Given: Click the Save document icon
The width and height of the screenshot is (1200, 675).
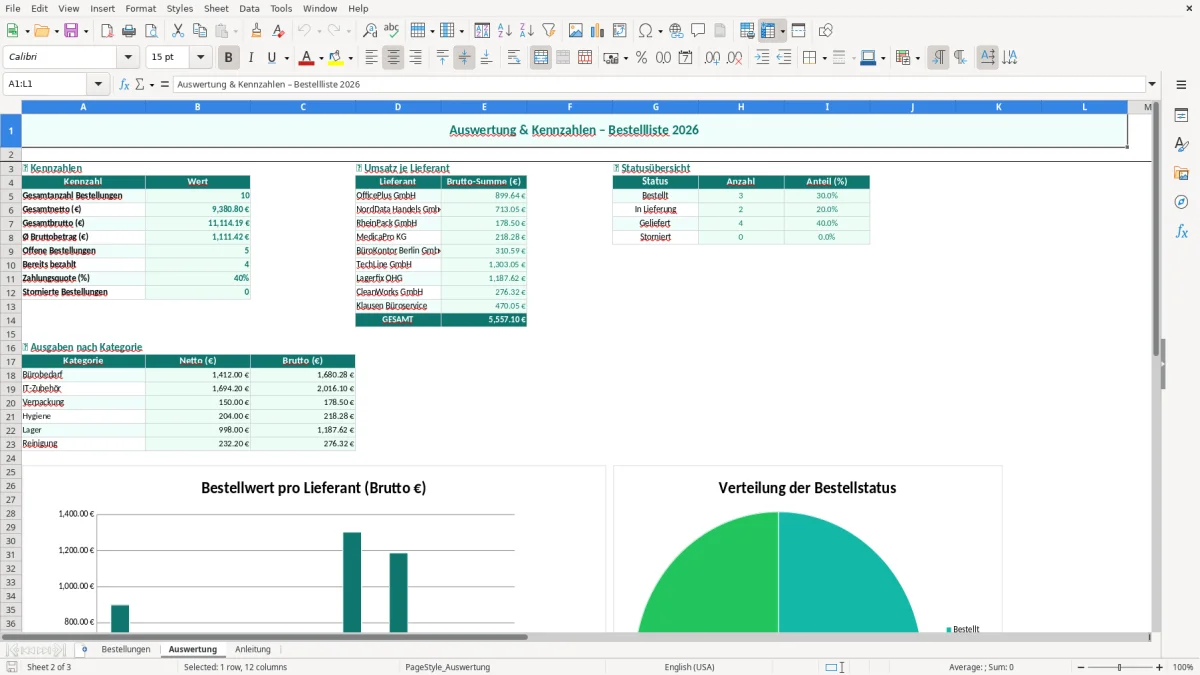Looking at the screenshot, I should click(70, 31).
